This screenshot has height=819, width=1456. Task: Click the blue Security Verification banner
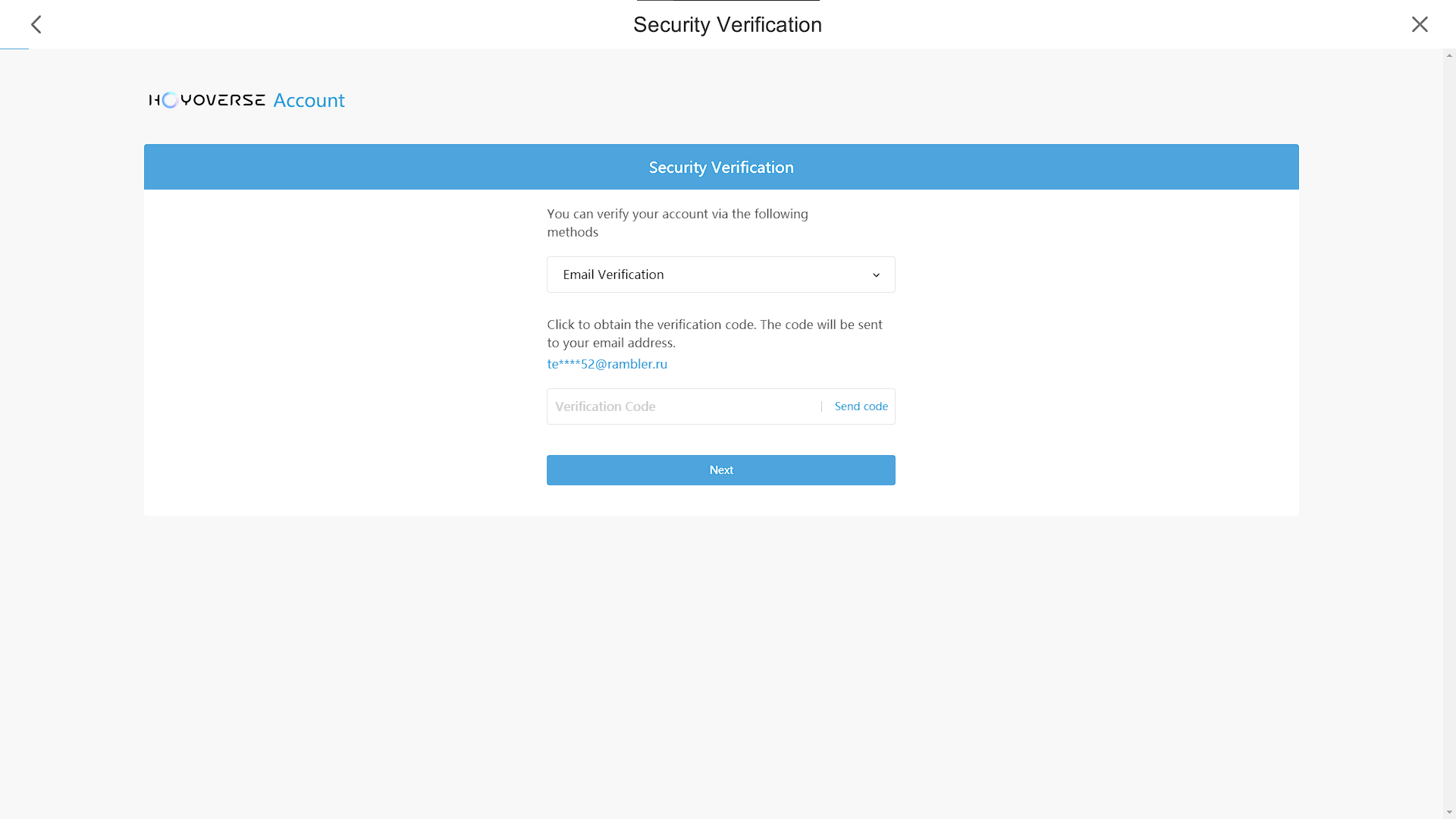tap(720, 167)
